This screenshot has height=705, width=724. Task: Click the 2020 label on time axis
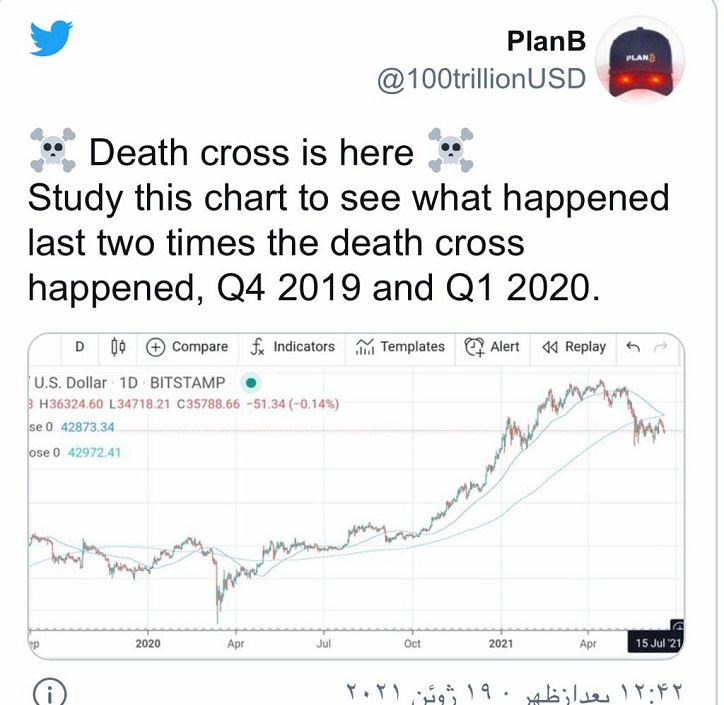148,643
